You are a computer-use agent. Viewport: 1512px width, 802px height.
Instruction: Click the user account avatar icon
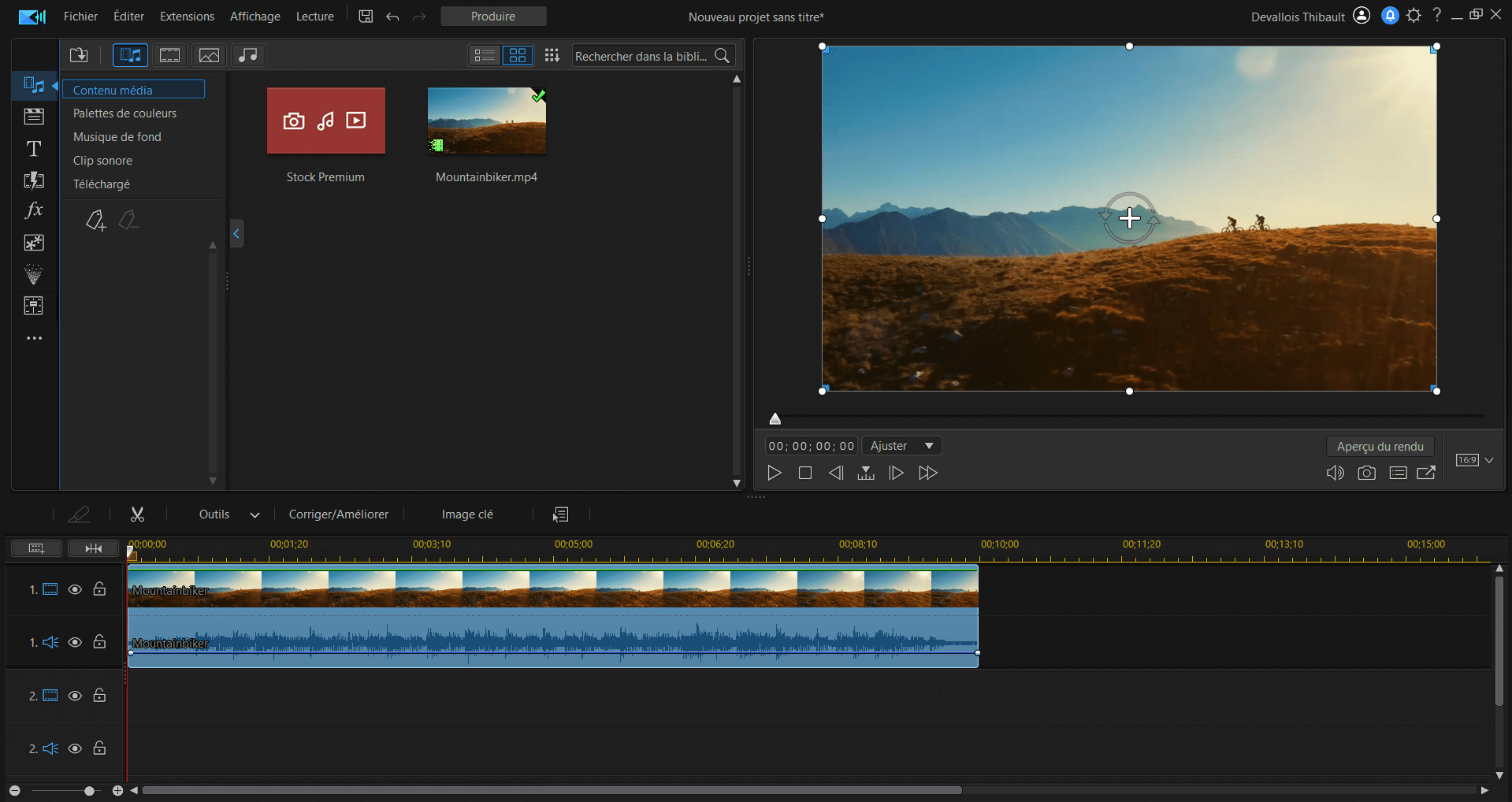(x=1362, y=16)
